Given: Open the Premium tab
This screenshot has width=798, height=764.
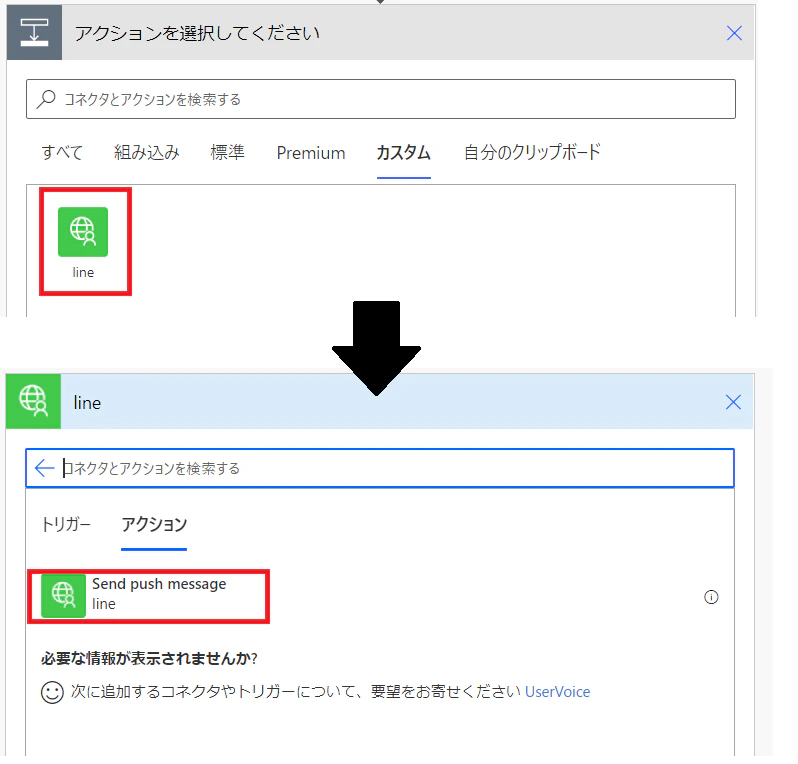Looking at the screenshot, I should coord(311,153).
